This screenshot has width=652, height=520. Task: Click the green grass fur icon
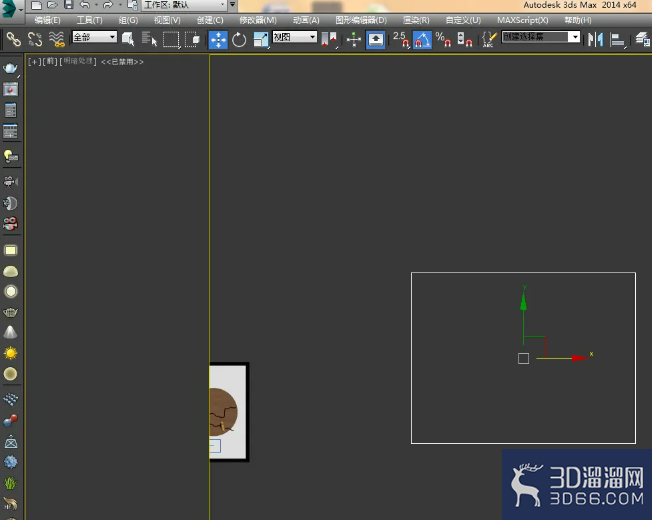[x=10, y=483]
